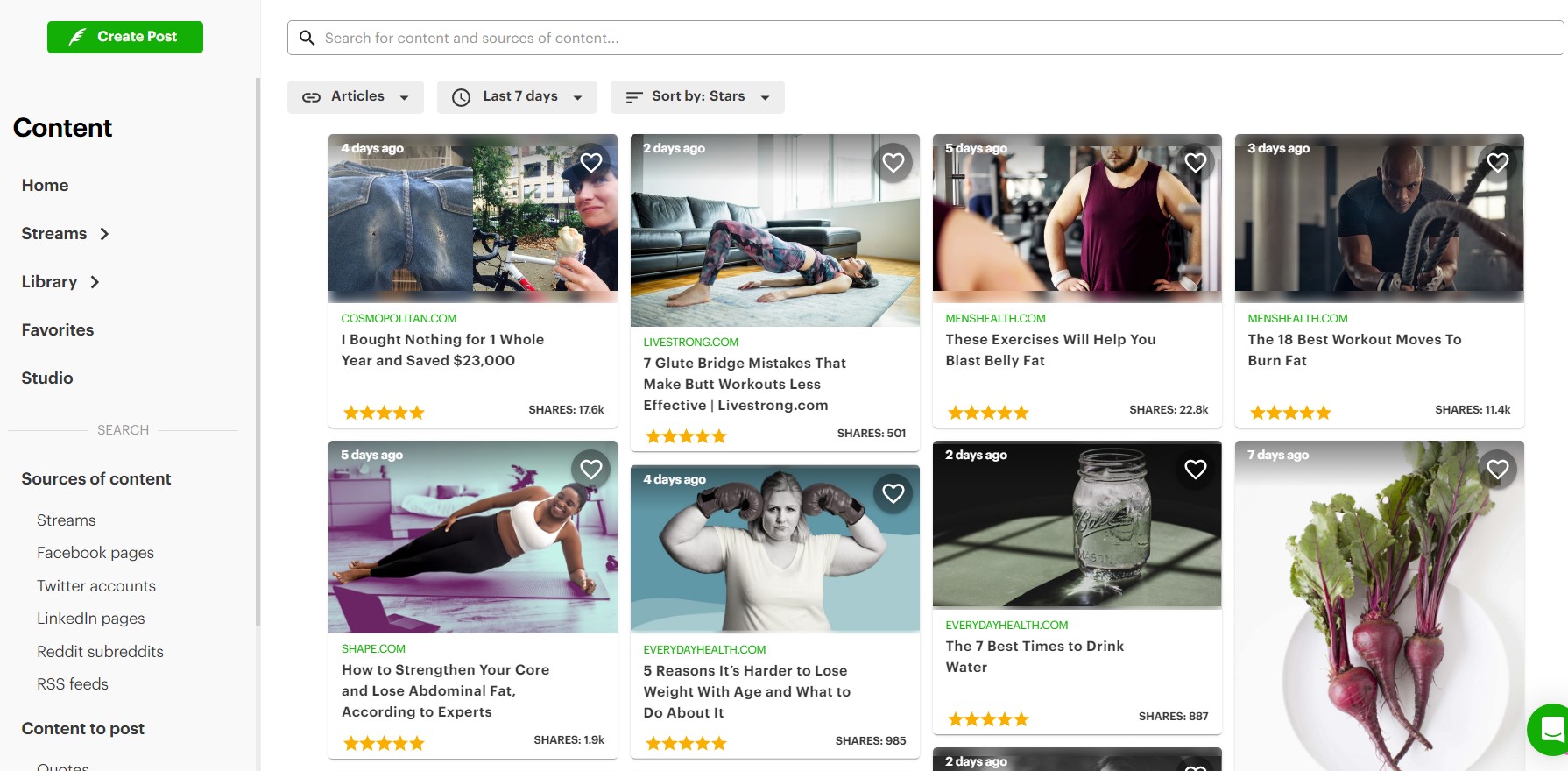This screenshot has height=771, width=1568.
Task: Open the chat widget bubble
Action: (x=1550, y=729)
